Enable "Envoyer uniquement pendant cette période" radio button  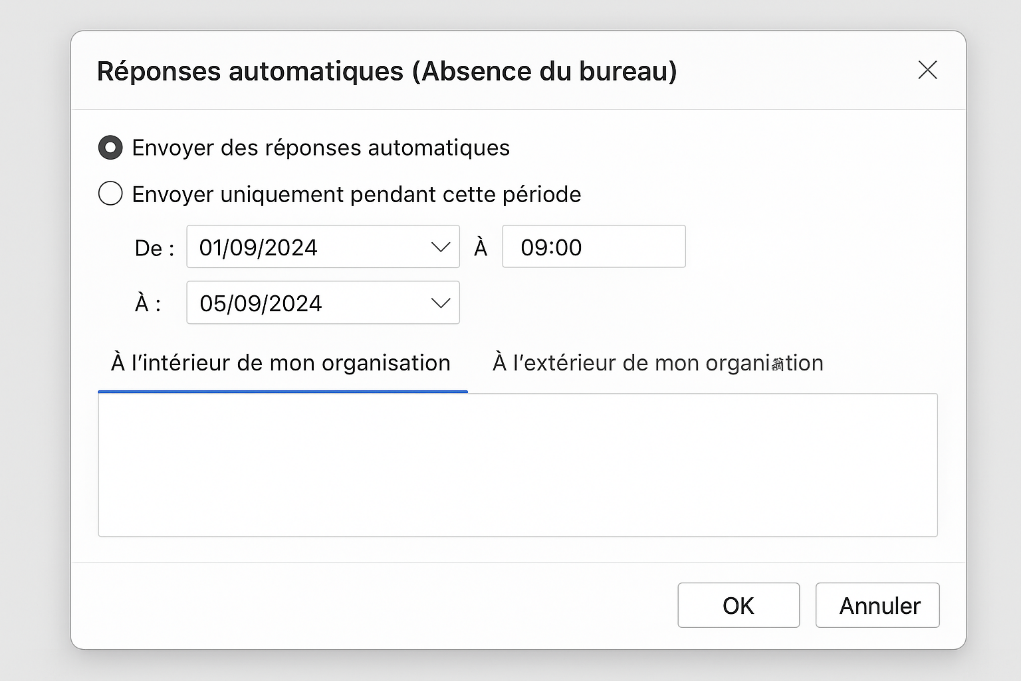point(110,194)
